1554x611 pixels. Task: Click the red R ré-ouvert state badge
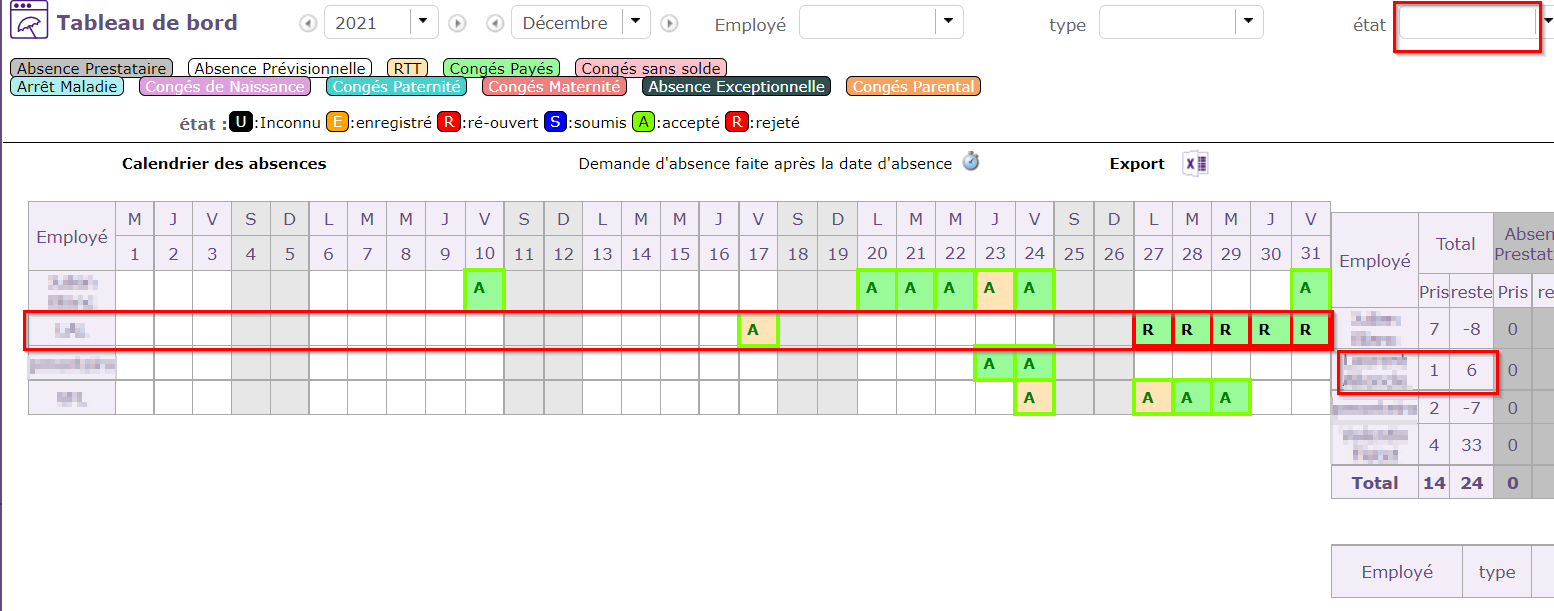tap(450, 123)
